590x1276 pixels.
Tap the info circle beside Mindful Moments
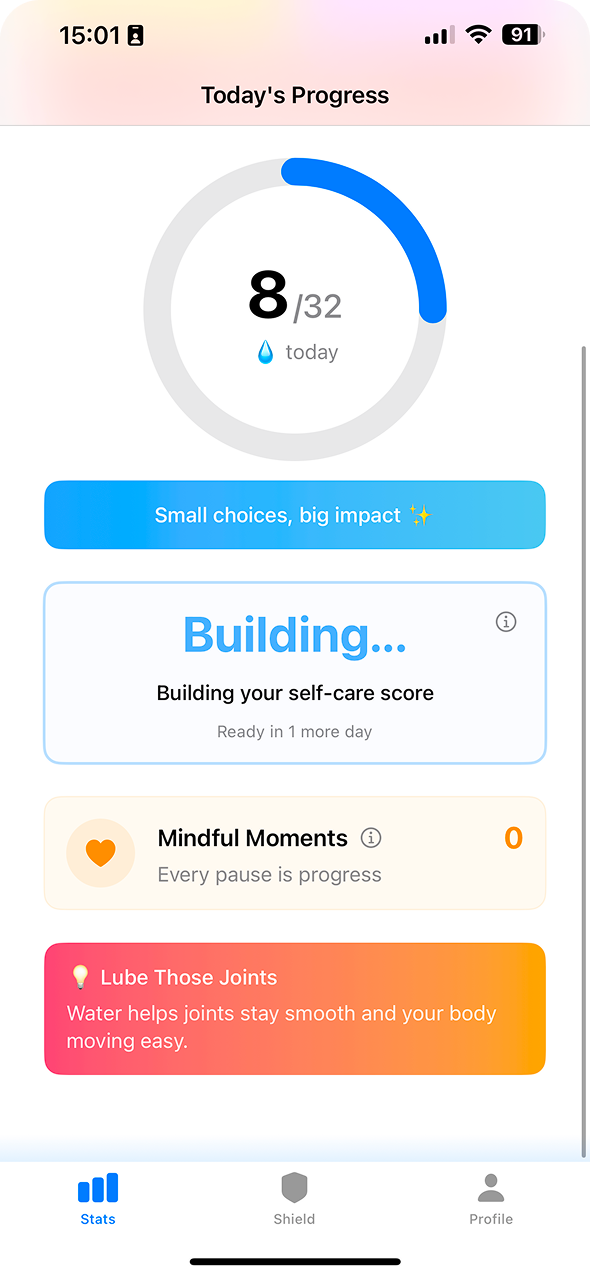pos(371,838)
